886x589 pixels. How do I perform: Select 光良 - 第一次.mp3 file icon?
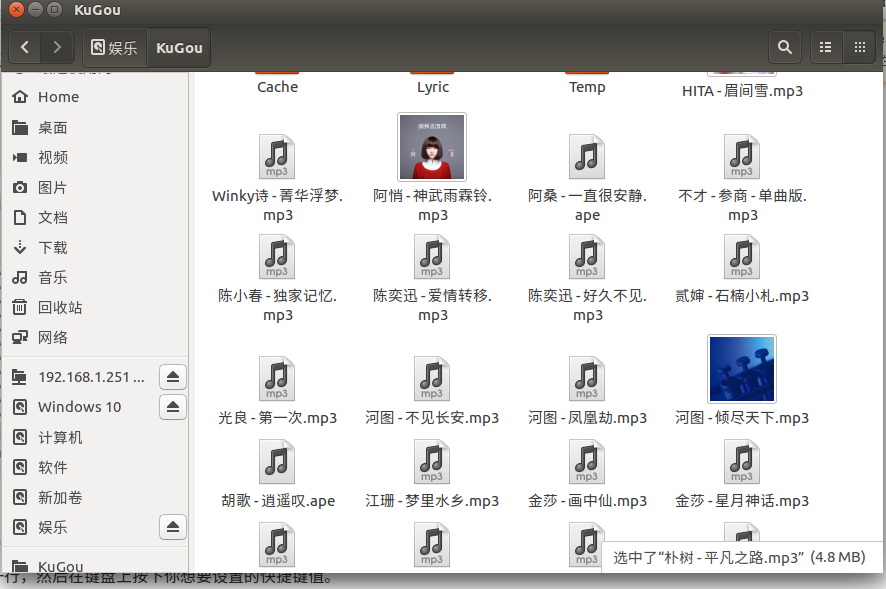(277, 379)
